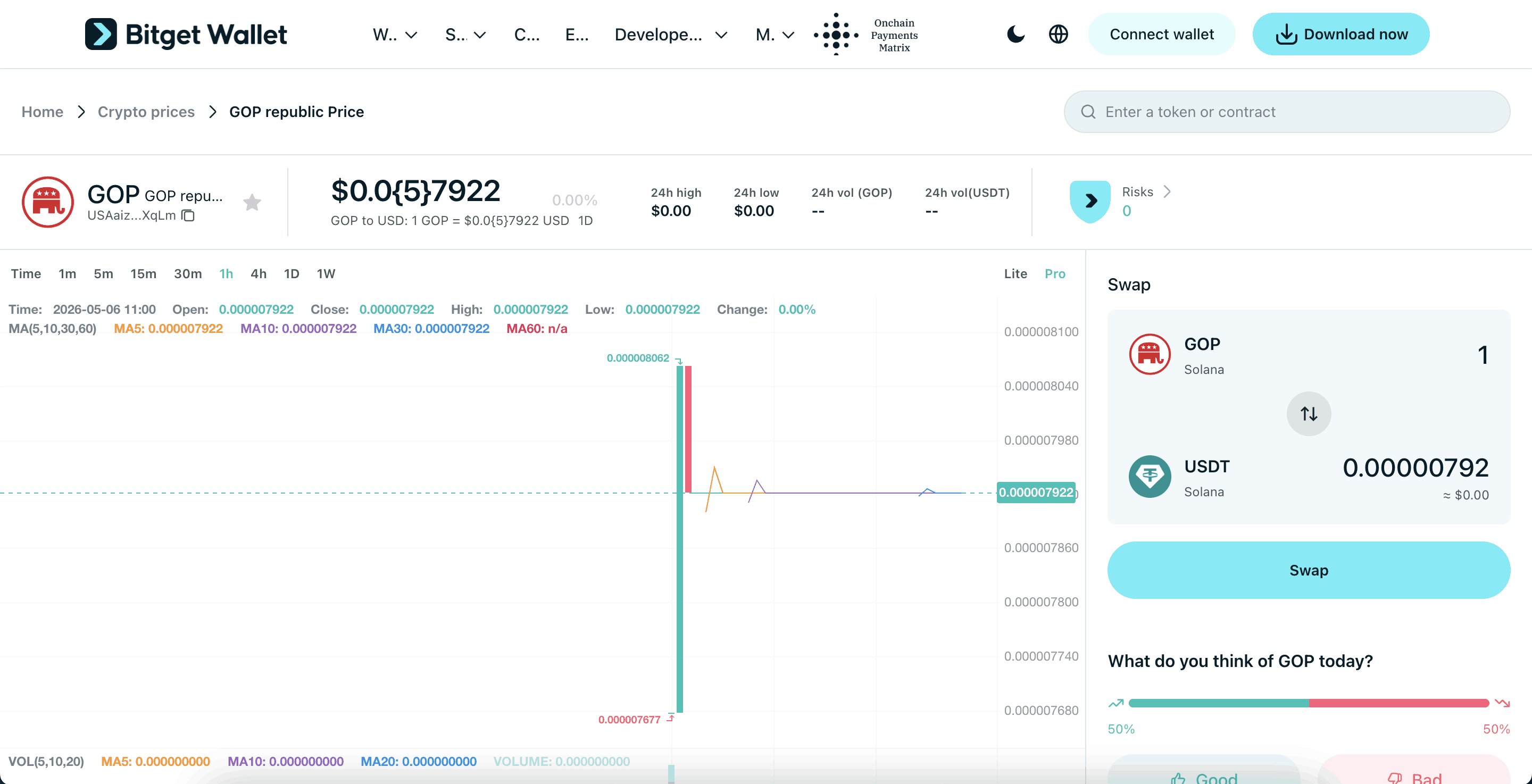Select the 1m chart interval
The image size is (1532, 784).
[67, 273]
